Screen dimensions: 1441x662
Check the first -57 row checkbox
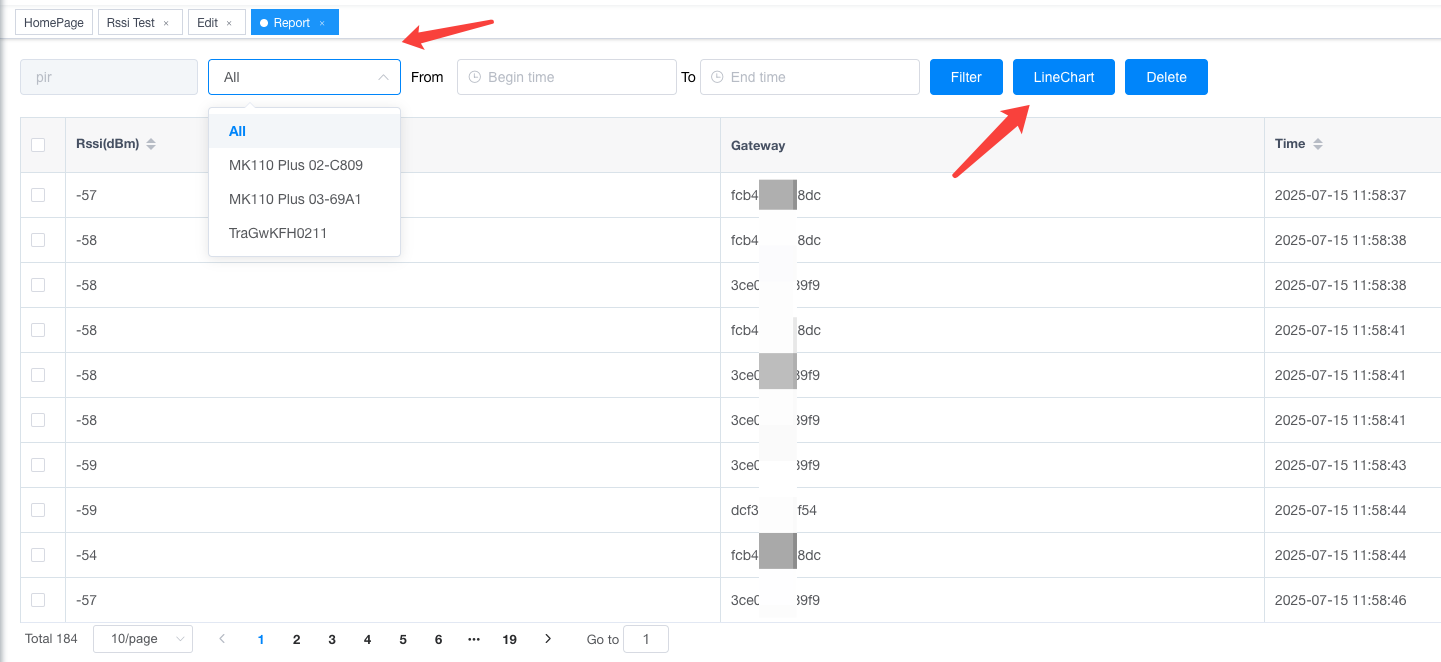tap(38, 195)
